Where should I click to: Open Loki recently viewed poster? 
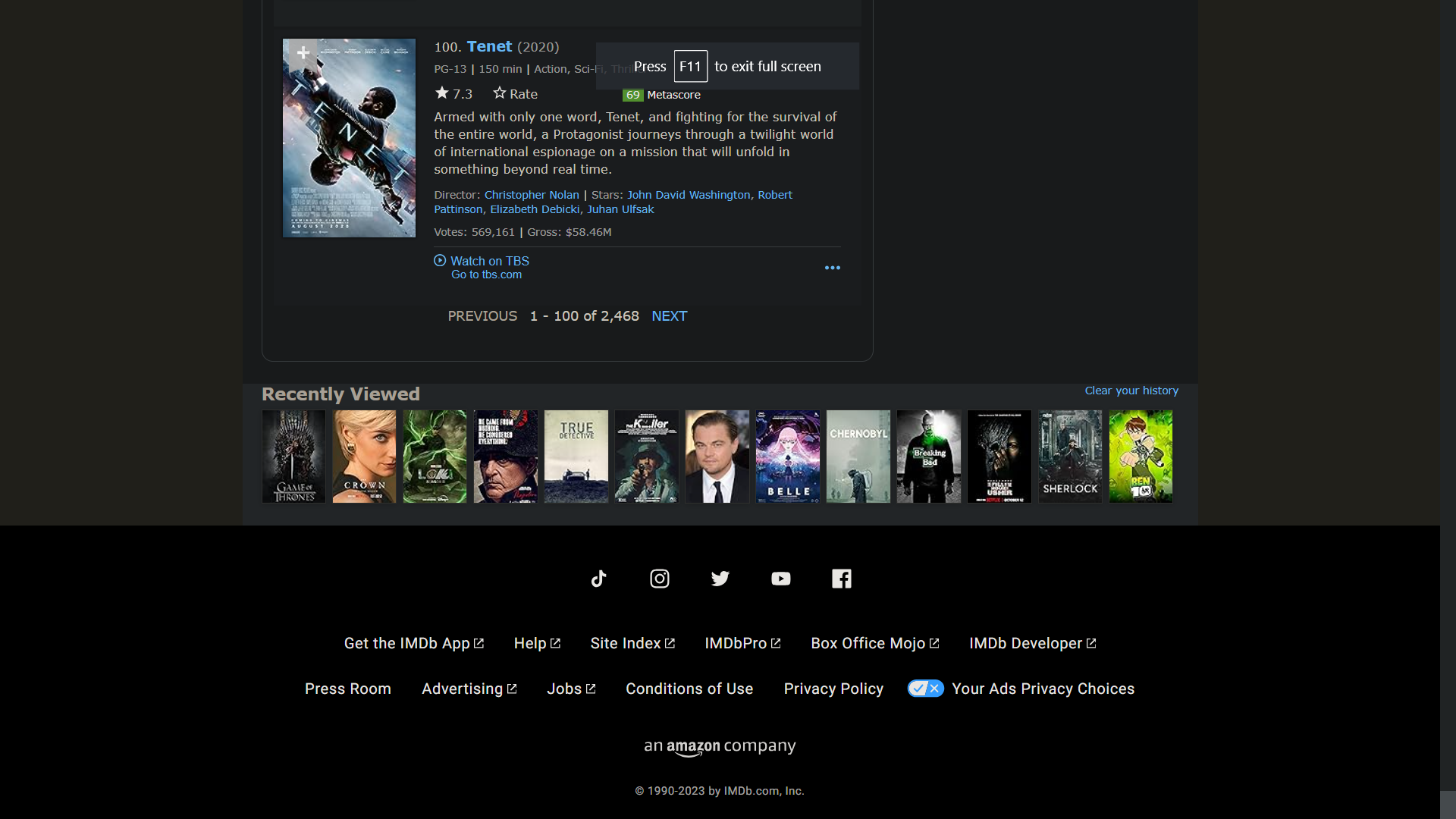(x=435, y=457)
